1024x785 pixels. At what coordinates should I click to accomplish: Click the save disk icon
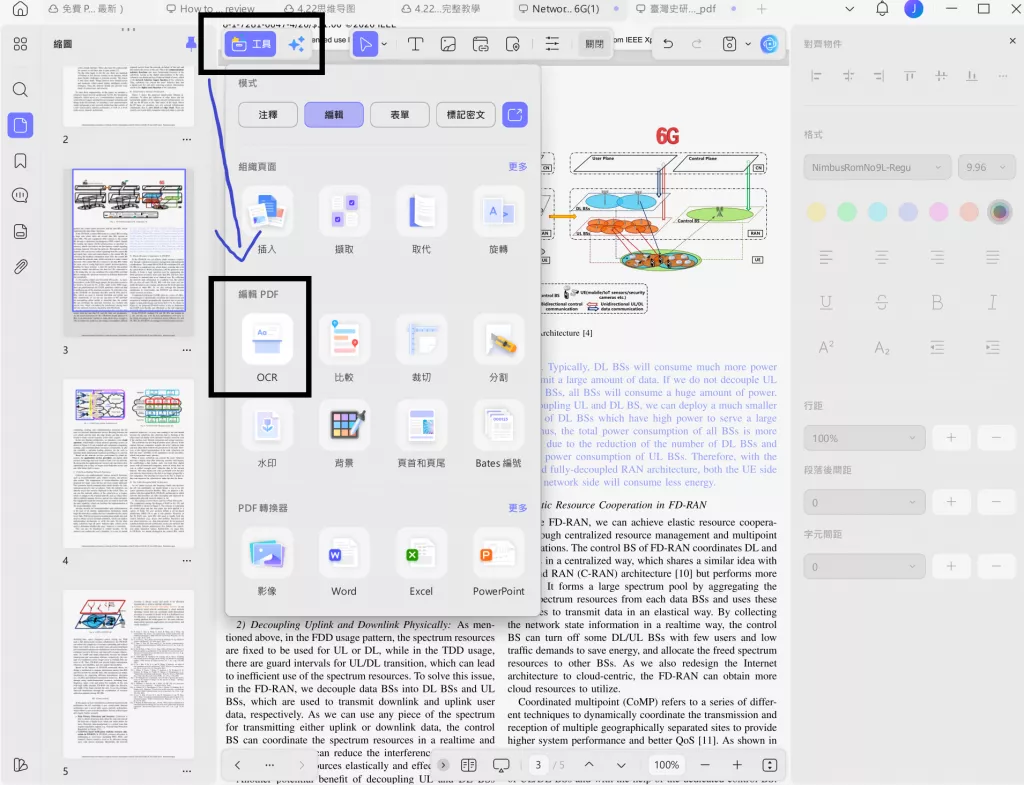729,44
